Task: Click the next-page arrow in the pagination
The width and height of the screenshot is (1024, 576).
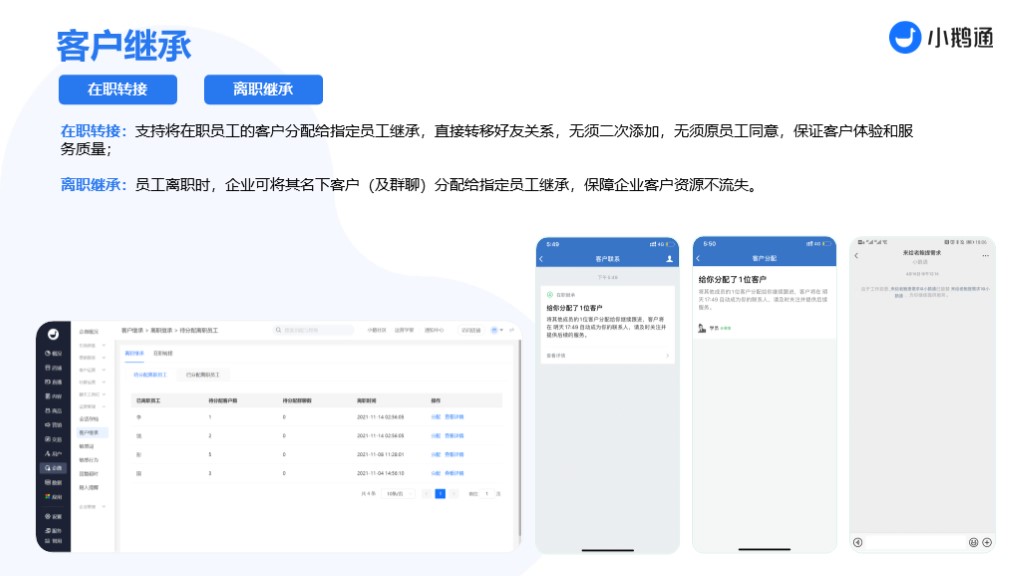Action: (454, 494)
